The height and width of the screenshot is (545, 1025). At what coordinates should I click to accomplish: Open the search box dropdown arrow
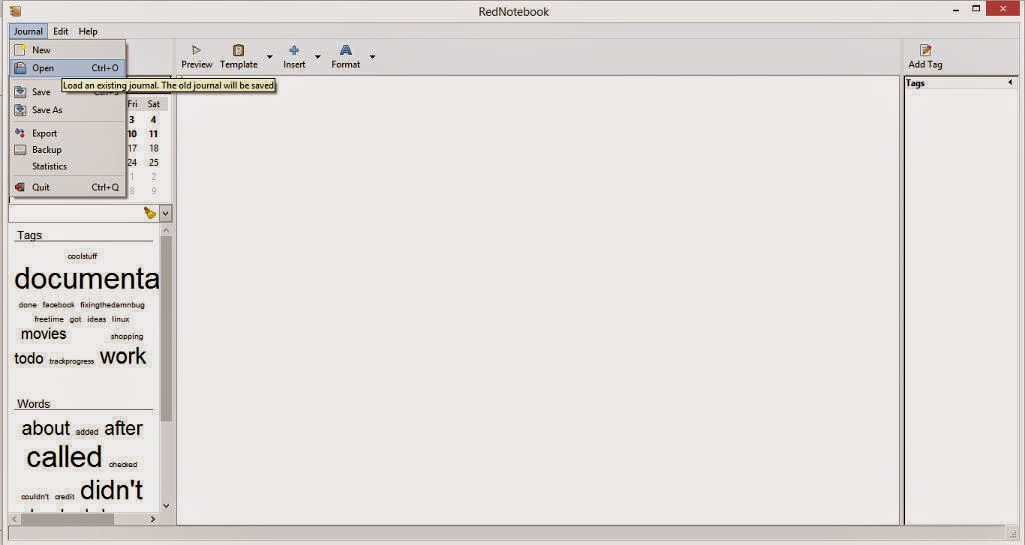pos(165,213)
